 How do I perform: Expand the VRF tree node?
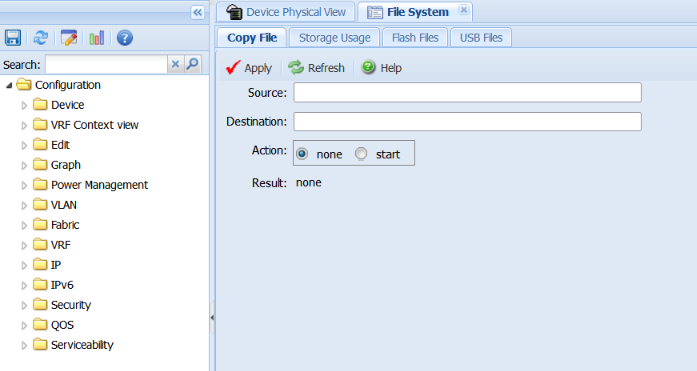click(x=24, y=245)
